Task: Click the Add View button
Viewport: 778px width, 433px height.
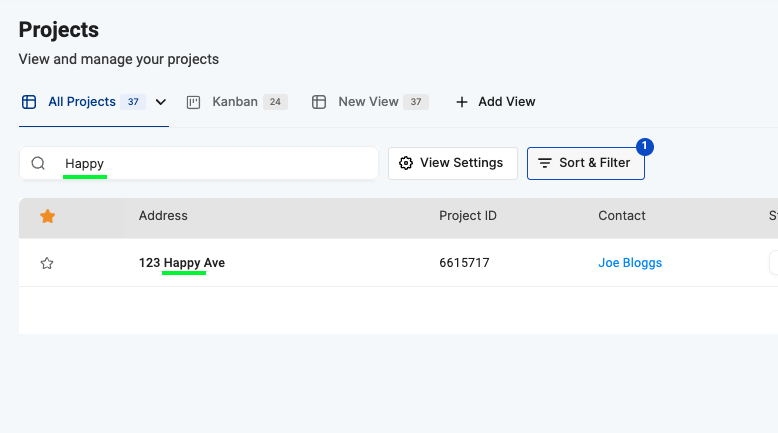Action: point(496,102)
